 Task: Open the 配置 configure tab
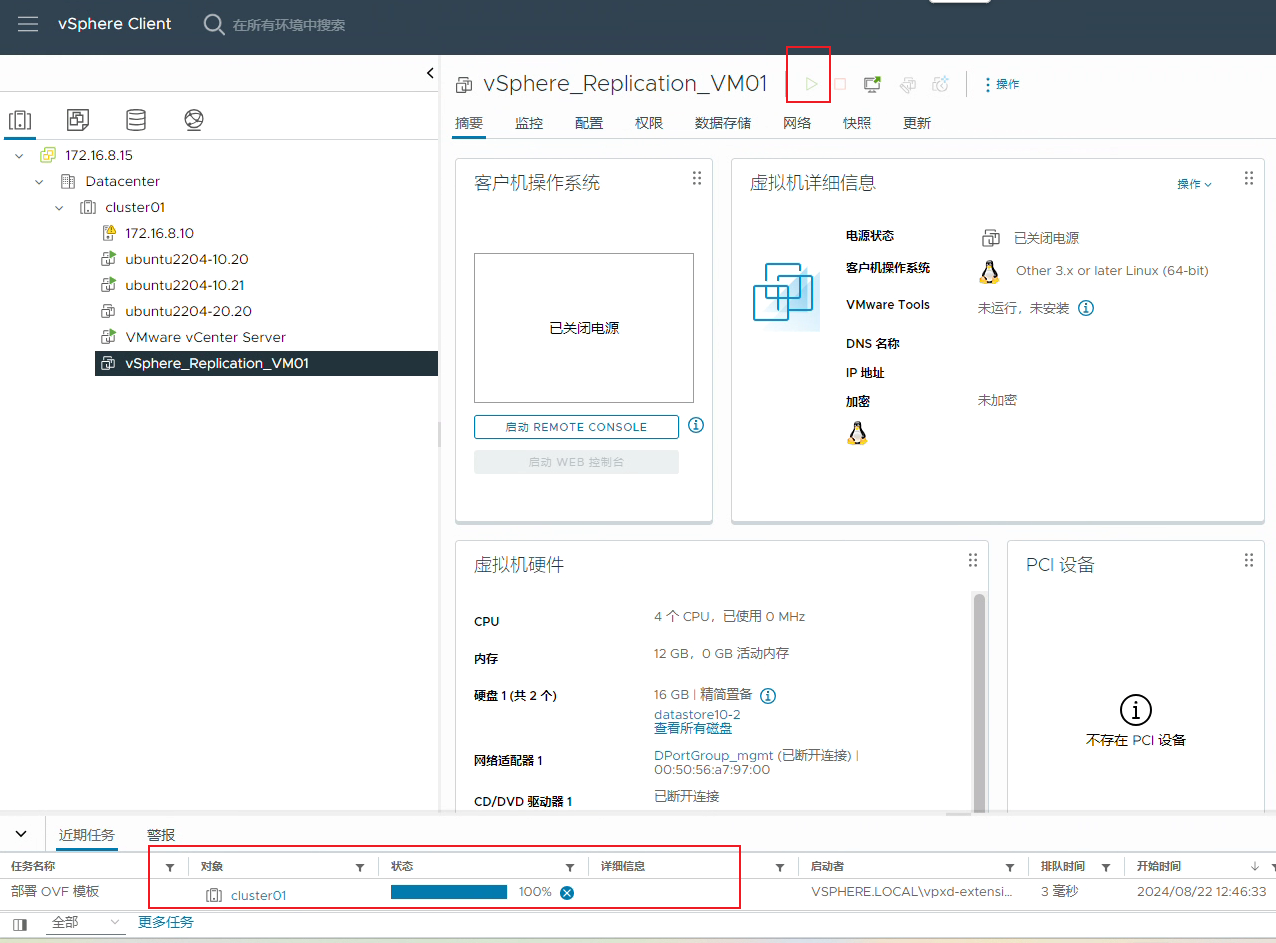(589, 123)
